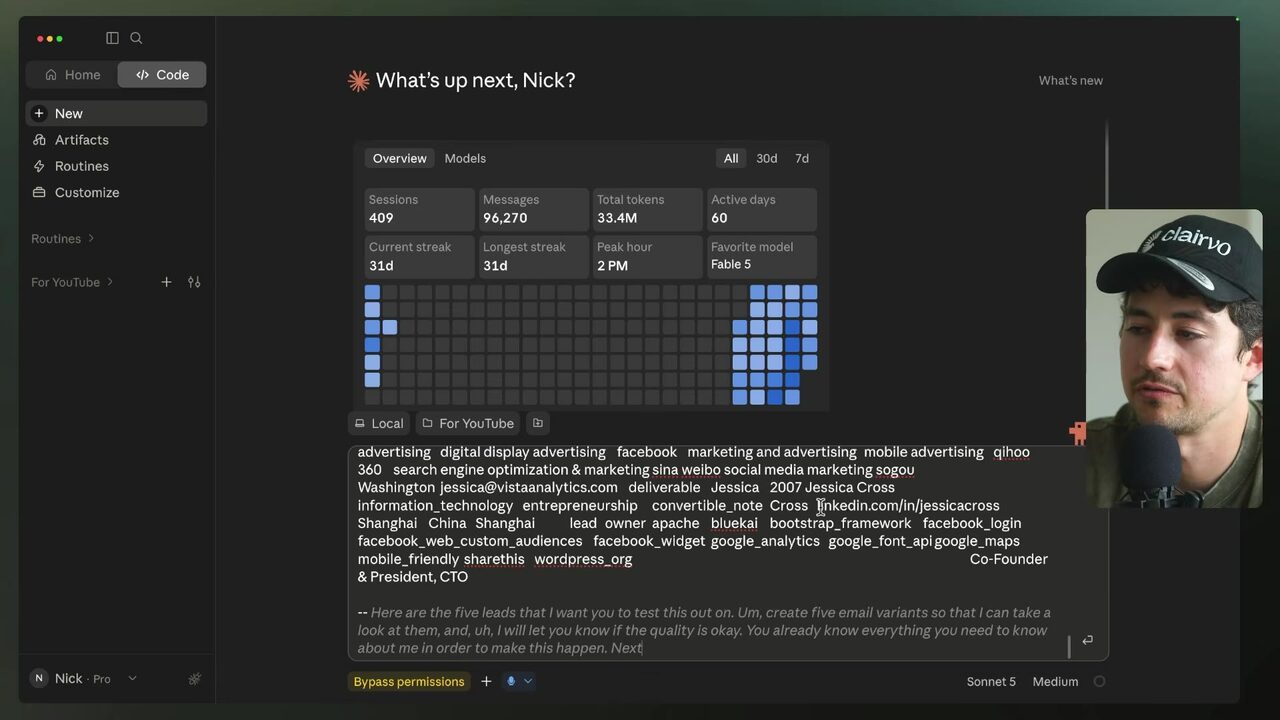Select the All time range

(731, 158)
